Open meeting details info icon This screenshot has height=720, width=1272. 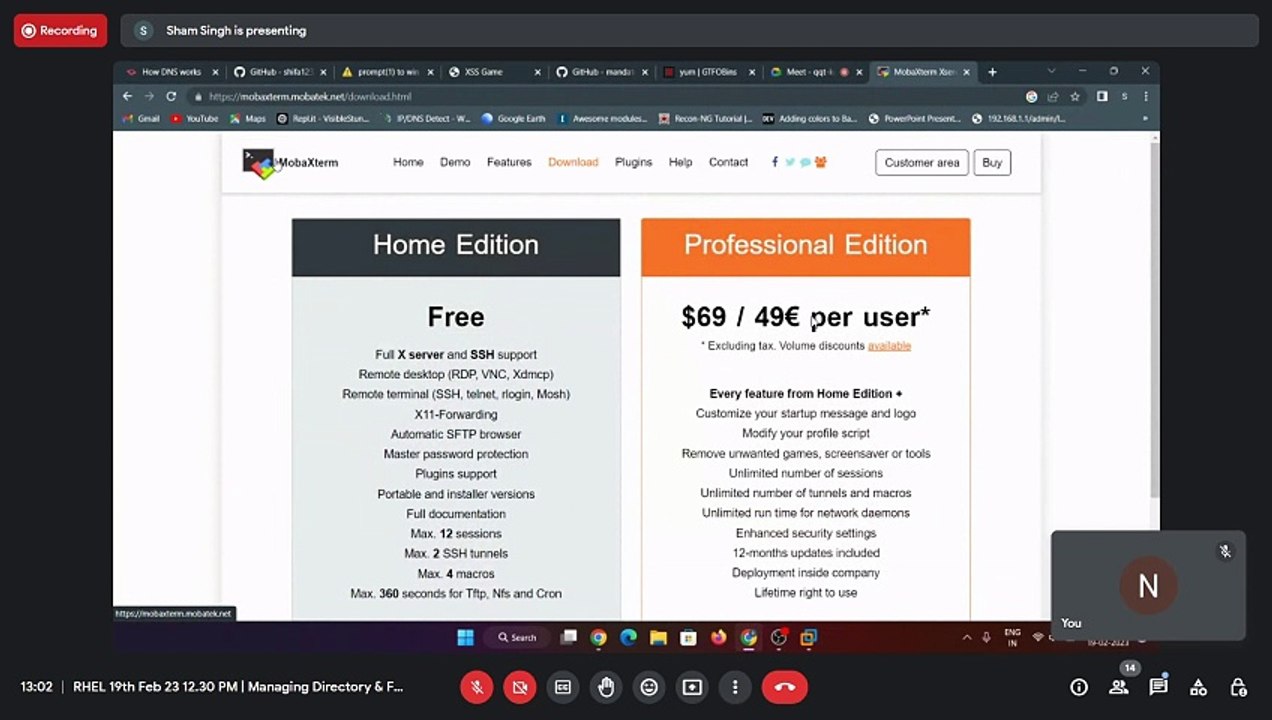pos(1079,687)
